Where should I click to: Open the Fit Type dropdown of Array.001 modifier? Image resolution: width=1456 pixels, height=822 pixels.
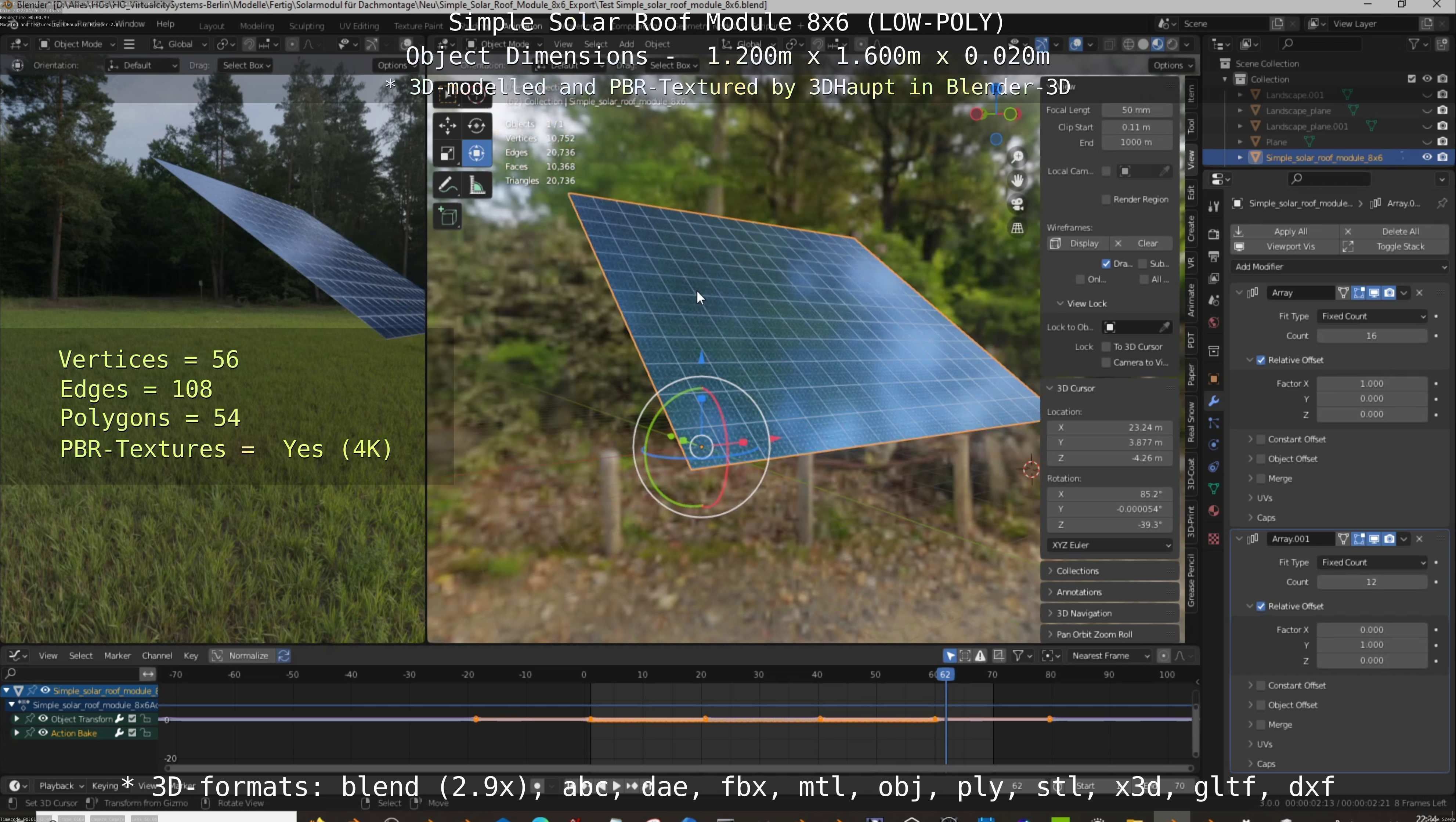1372,563
